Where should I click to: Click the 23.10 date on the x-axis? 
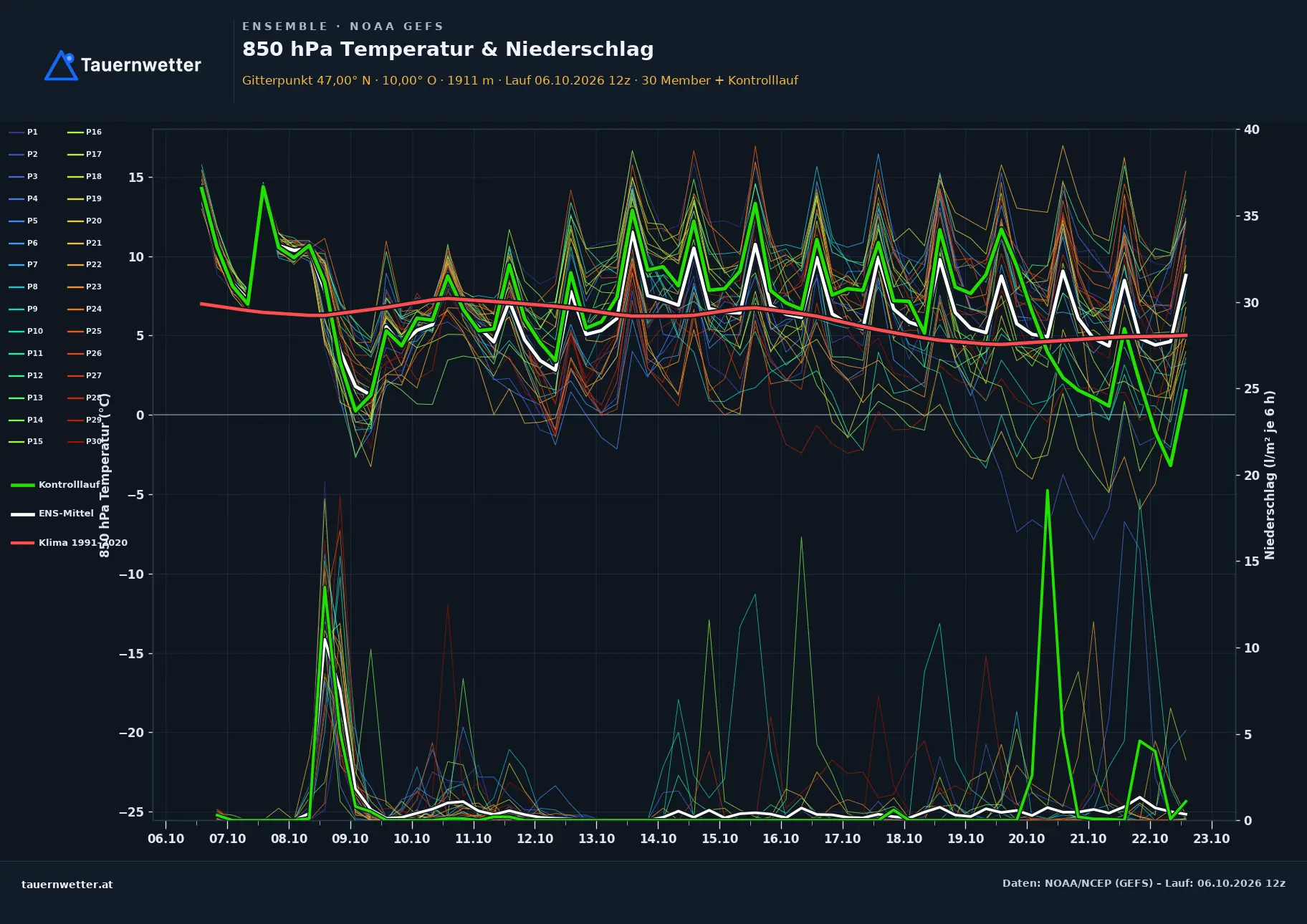[1212, 839]
